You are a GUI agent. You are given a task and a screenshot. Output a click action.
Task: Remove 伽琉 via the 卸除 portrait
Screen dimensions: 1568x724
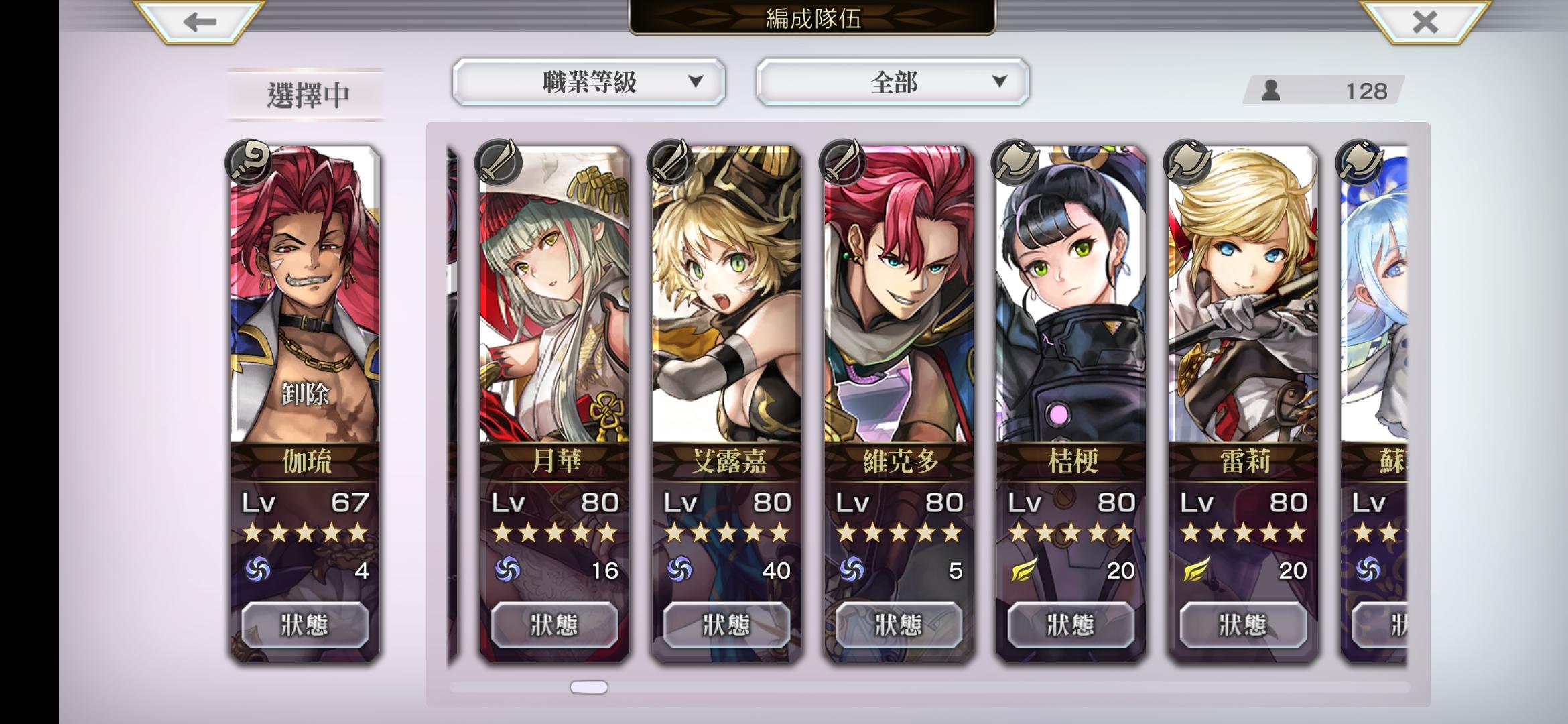tap(305, 295)
